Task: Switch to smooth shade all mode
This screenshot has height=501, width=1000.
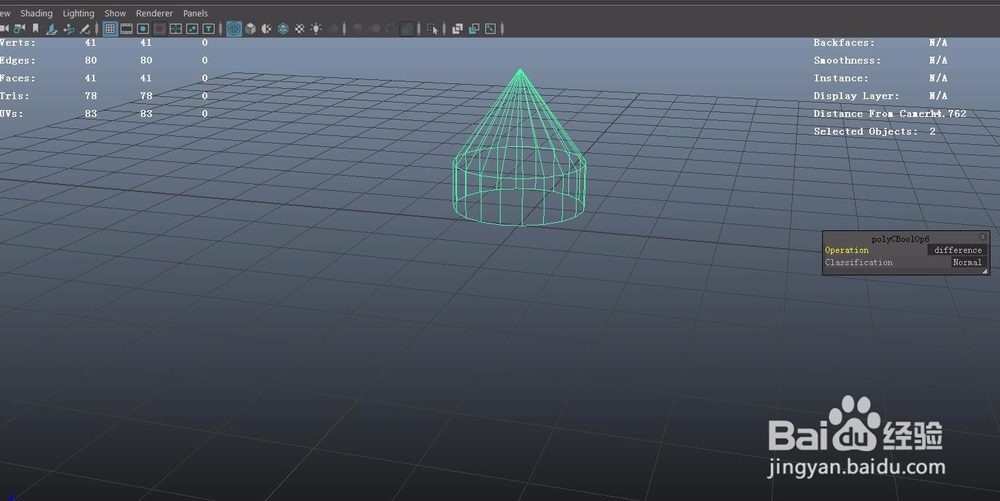Action: tap(251, 29)
